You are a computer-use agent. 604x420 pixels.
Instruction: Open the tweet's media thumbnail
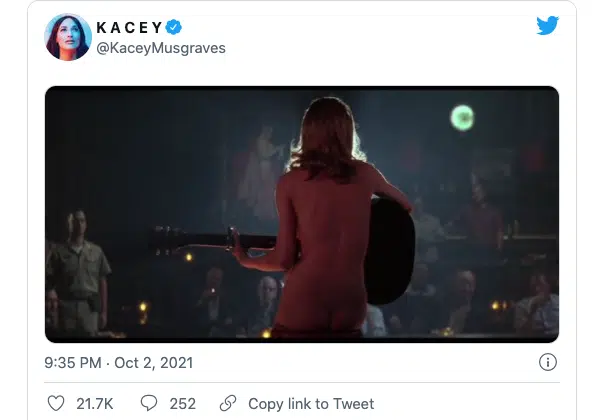(x=302, y=214)
